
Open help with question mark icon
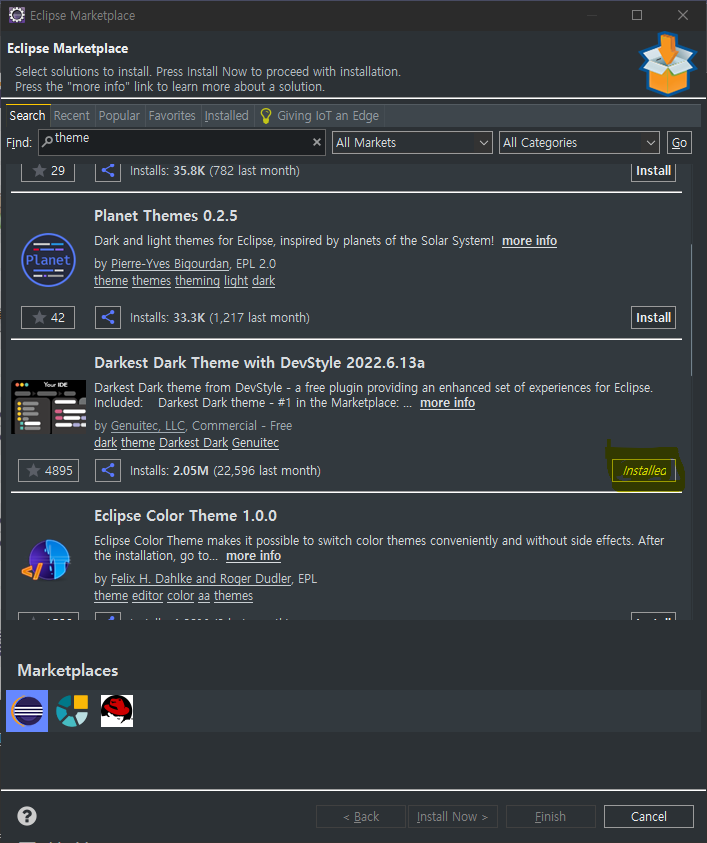point(27,816)
